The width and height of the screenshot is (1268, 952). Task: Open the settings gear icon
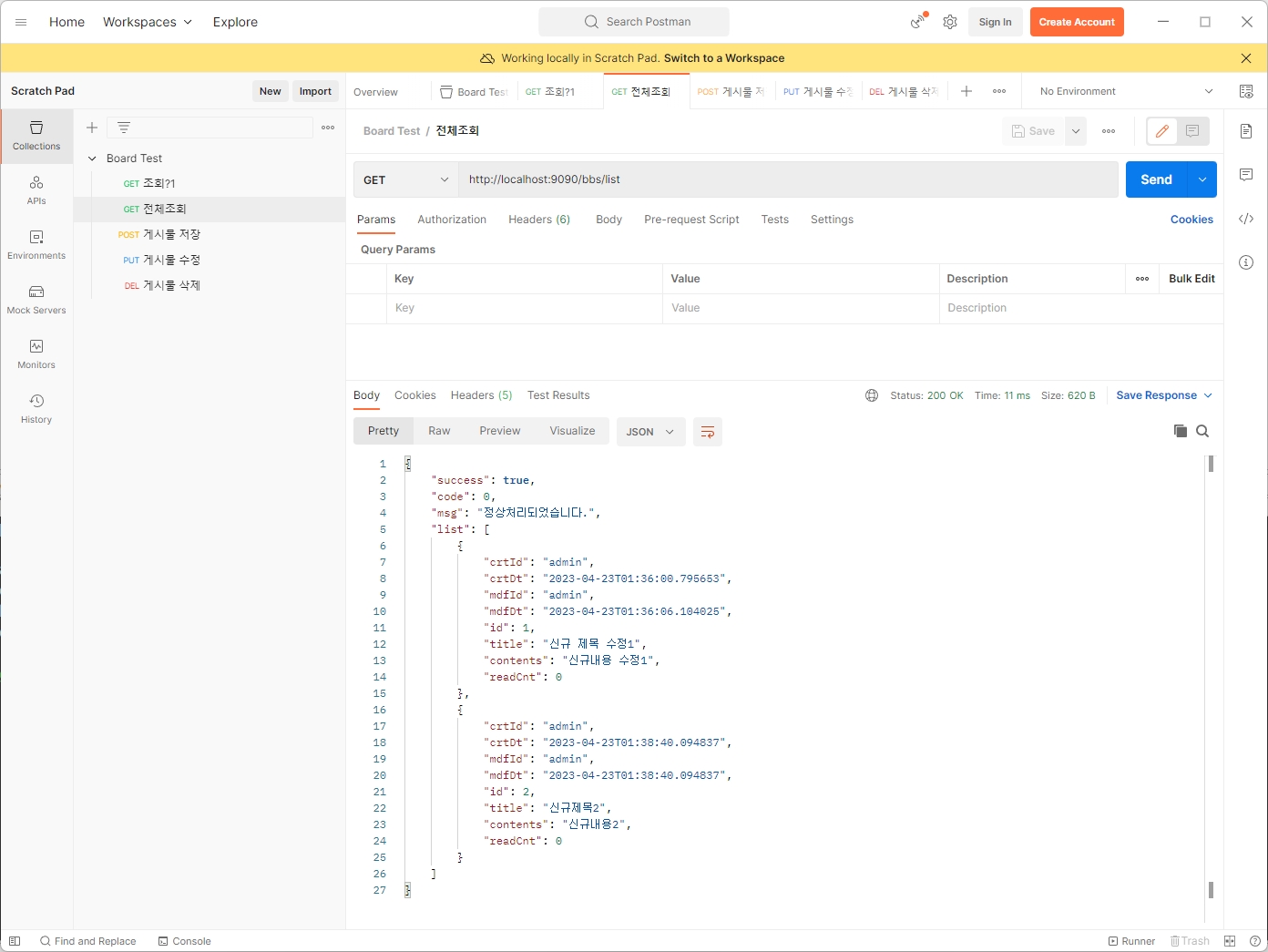pos(950,22)
